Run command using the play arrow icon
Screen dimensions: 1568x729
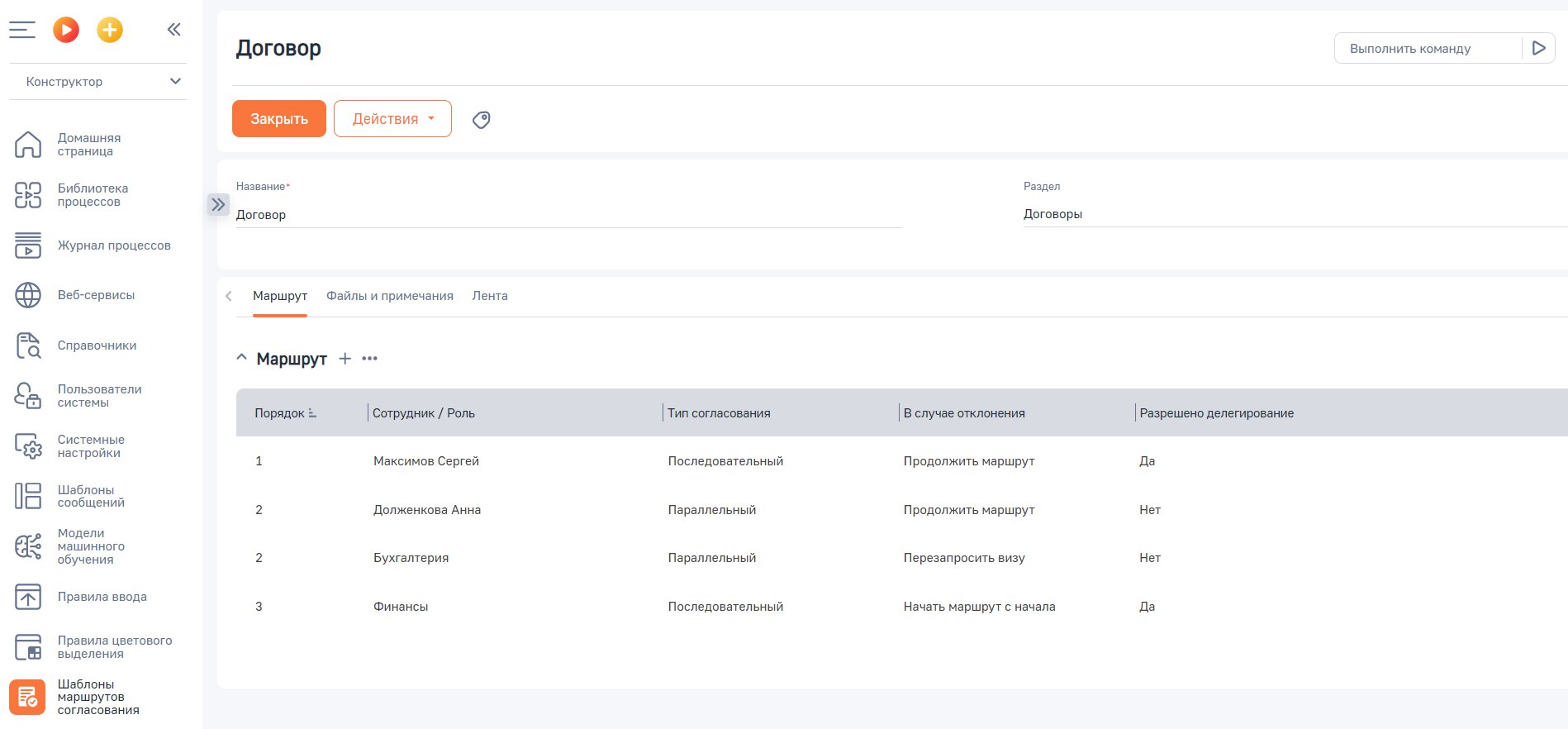pyautogui.click(x=1538, y=48)
